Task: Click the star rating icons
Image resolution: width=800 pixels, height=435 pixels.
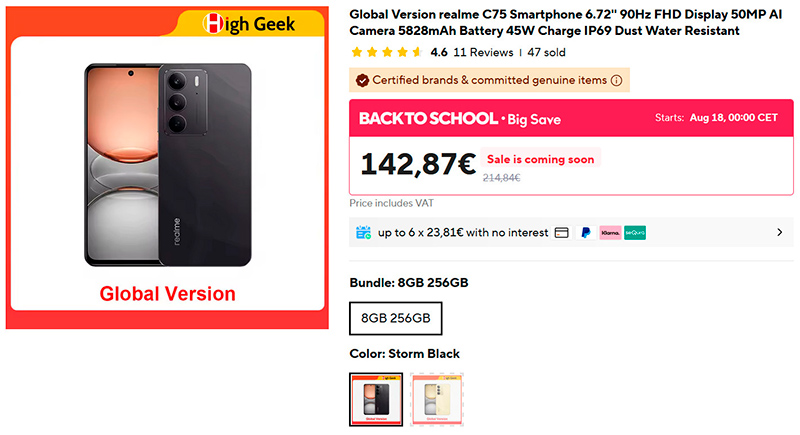Action: pos(387,52)
